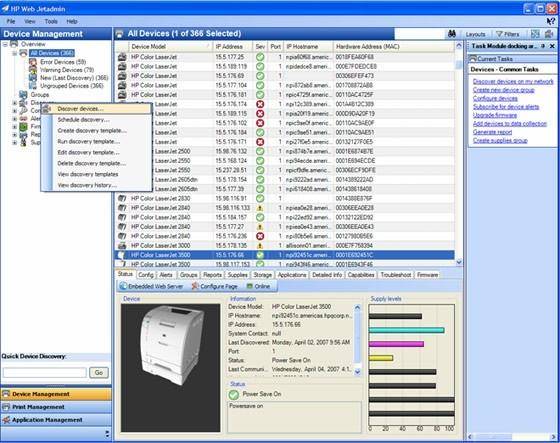This screenshot has height=443, width=560.
Task: Open the Filters funnel button
Action: [x=508, y=34]
